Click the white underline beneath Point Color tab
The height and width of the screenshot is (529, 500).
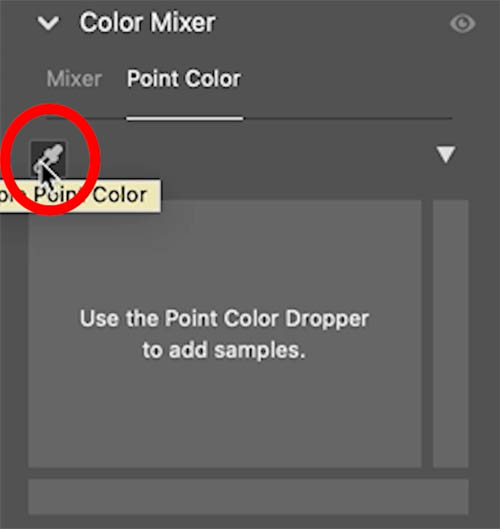point(185,118)
